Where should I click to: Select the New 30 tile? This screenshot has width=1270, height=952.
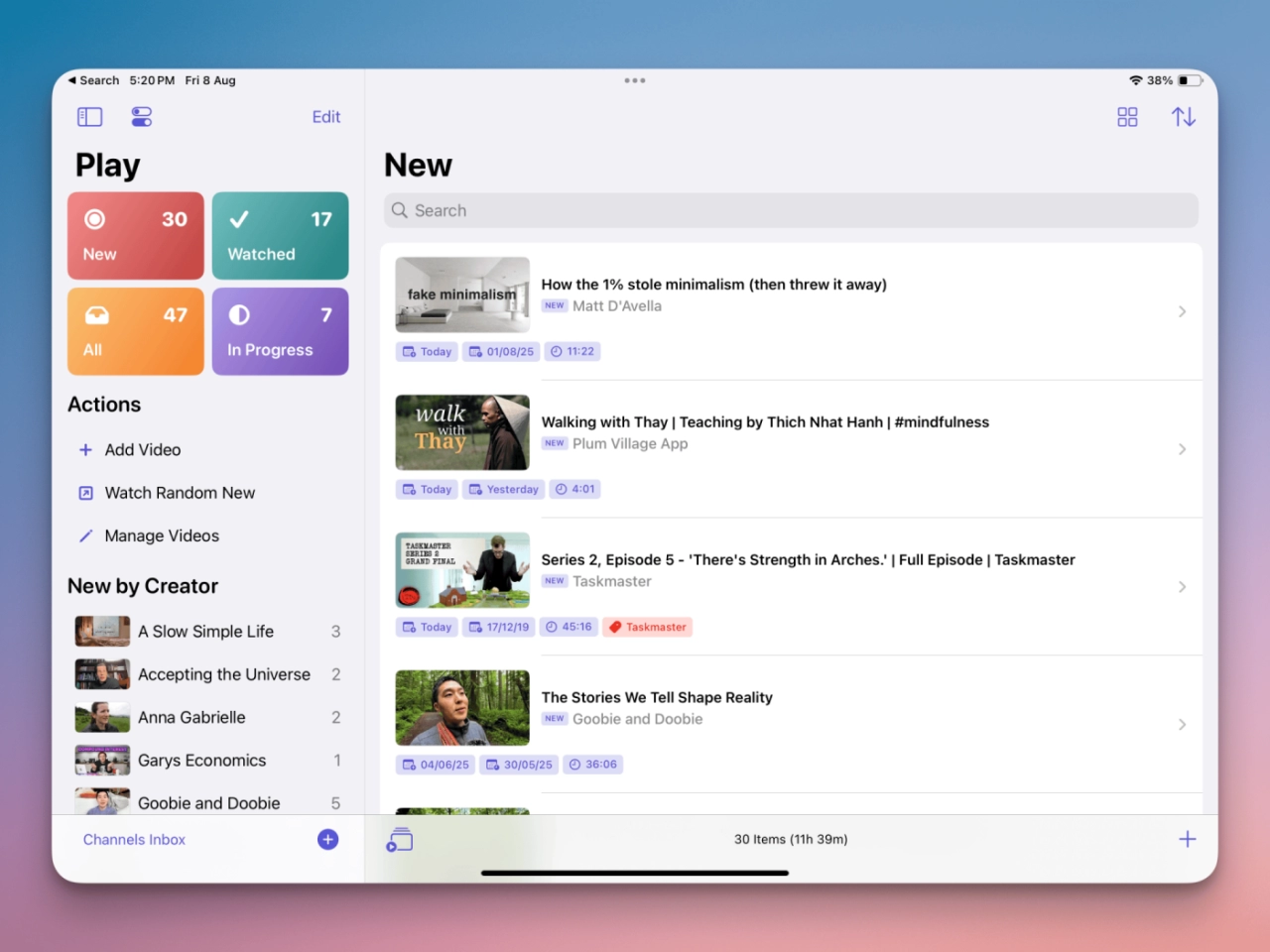tap(136, 236)
